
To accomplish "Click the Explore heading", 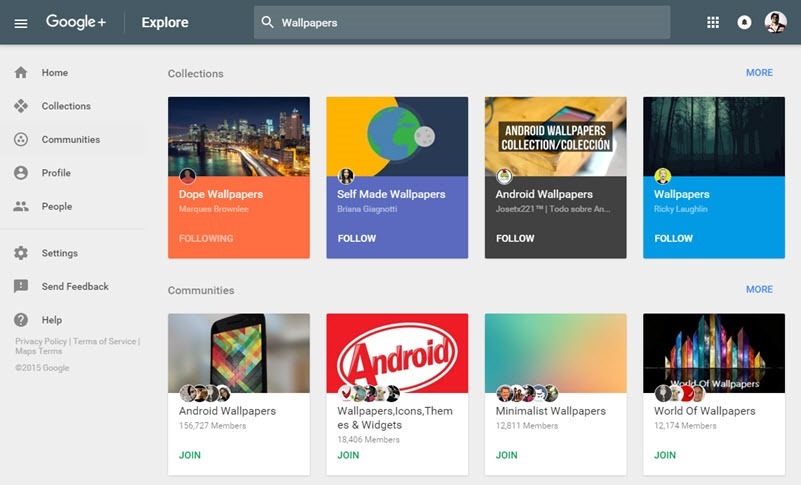I will (165, 22).
